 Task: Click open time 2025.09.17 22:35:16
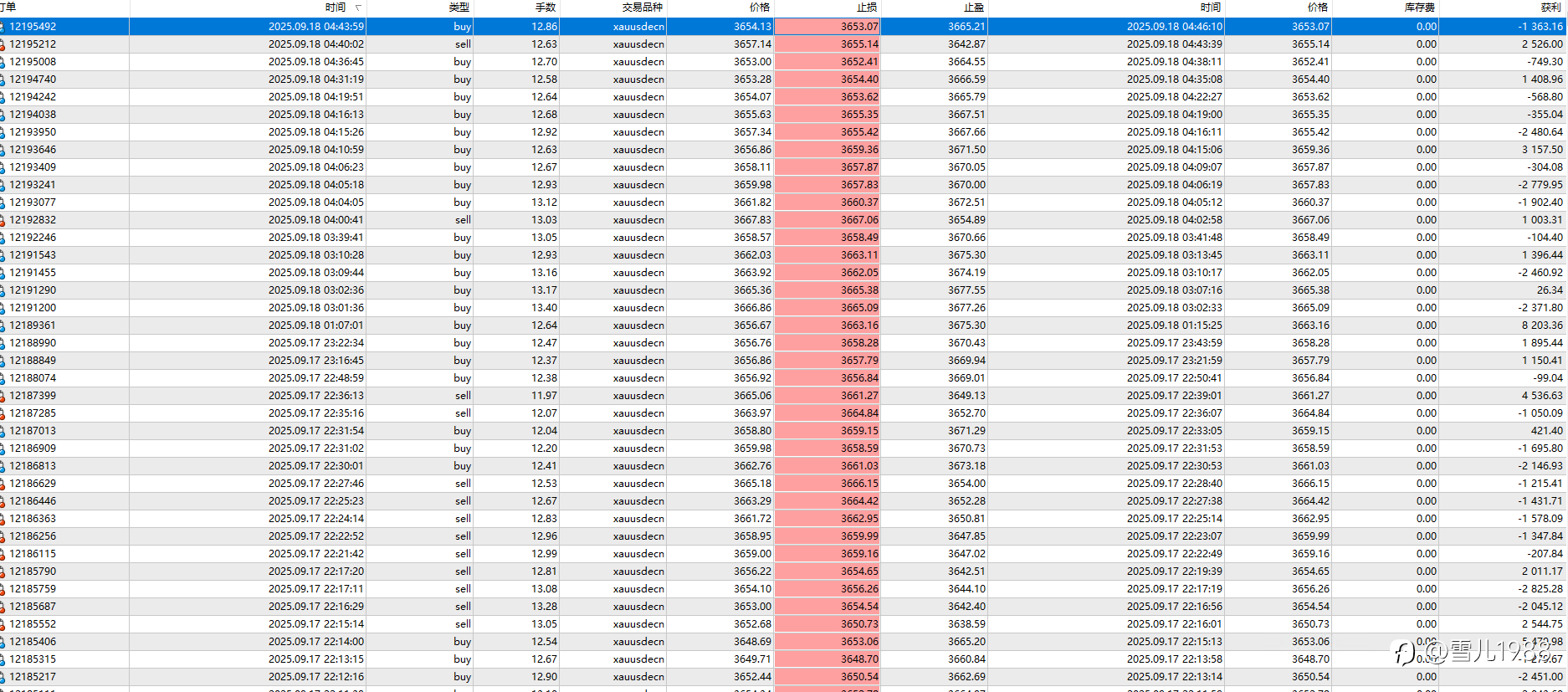click(x=316, y=413)
